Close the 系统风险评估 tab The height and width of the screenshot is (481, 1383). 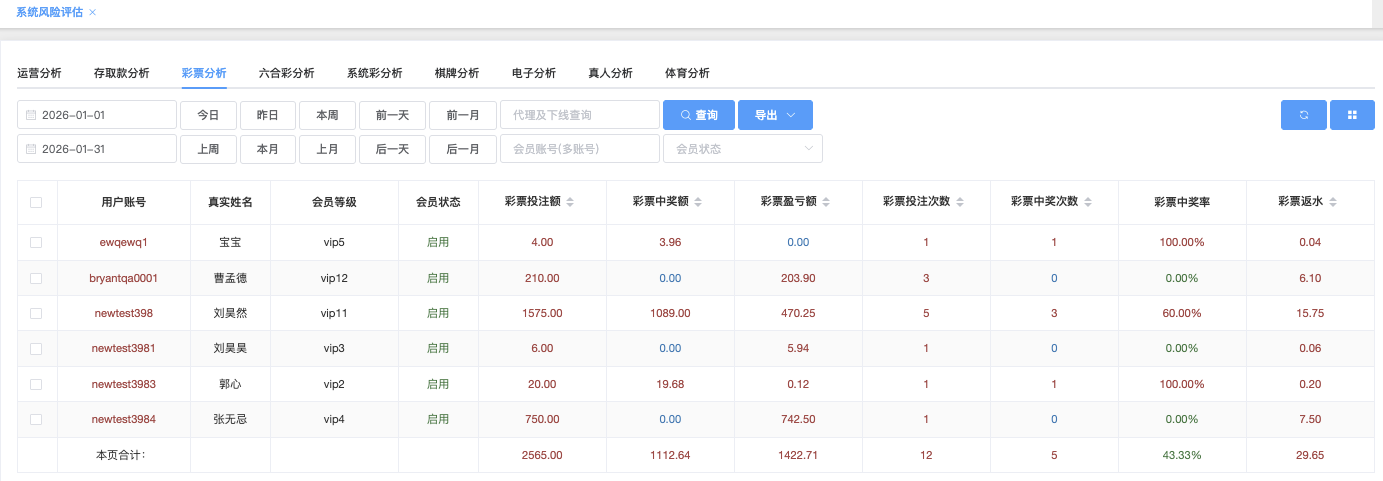click(93, 12)
